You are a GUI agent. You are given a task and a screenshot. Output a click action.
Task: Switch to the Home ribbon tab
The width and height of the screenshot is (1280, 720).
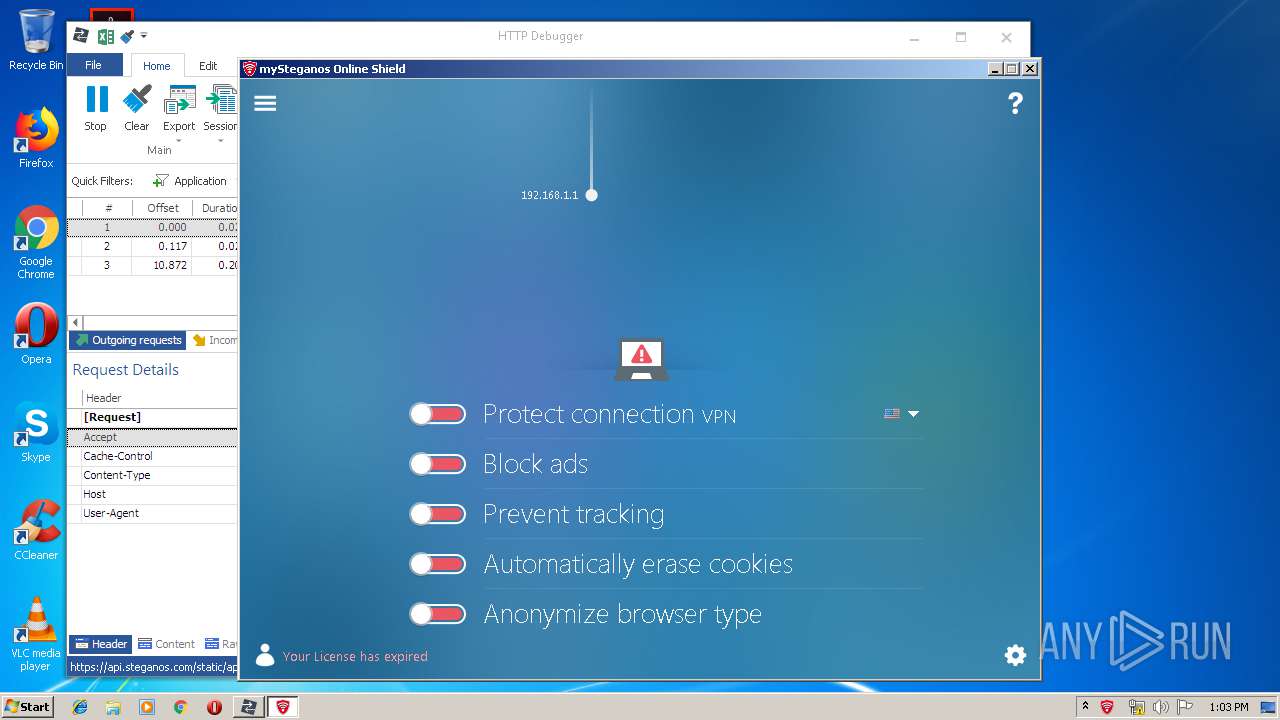[x=157, y=66]
